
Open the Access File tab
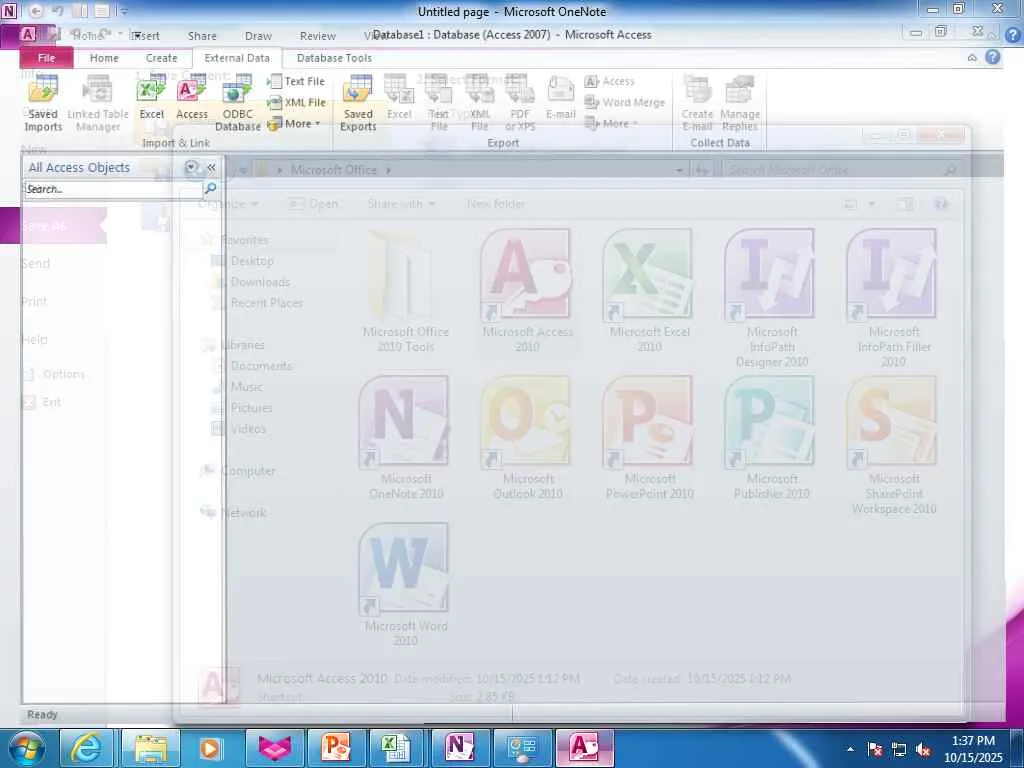coord(46,57)
